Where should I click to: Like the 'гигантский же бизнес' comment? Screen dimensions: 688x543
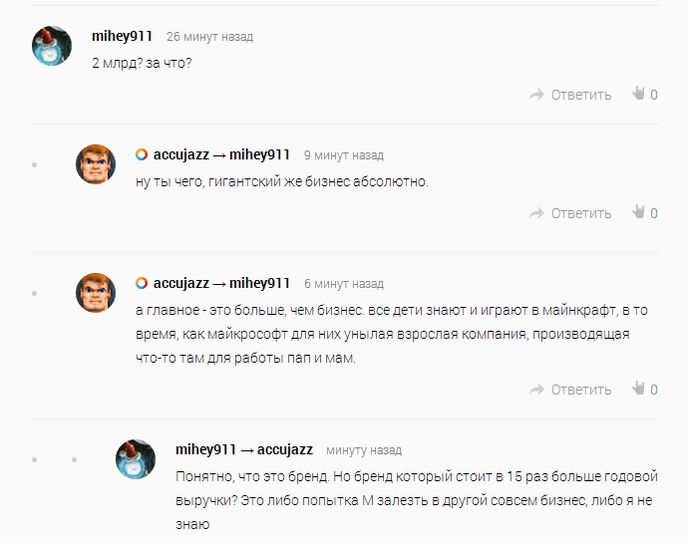[x=638, y=212]
